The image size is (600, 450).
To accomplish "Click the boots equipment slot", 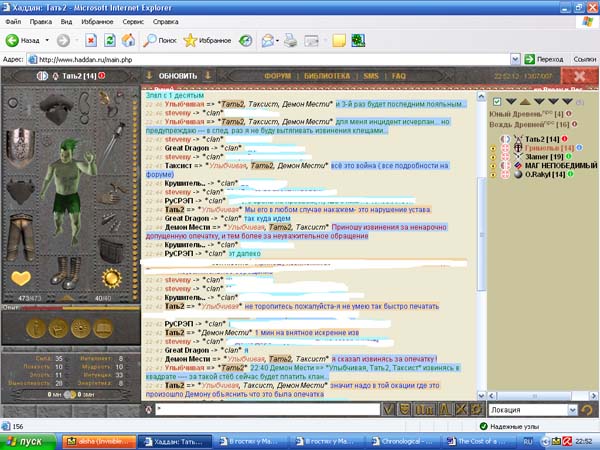I will coord(66,272).
